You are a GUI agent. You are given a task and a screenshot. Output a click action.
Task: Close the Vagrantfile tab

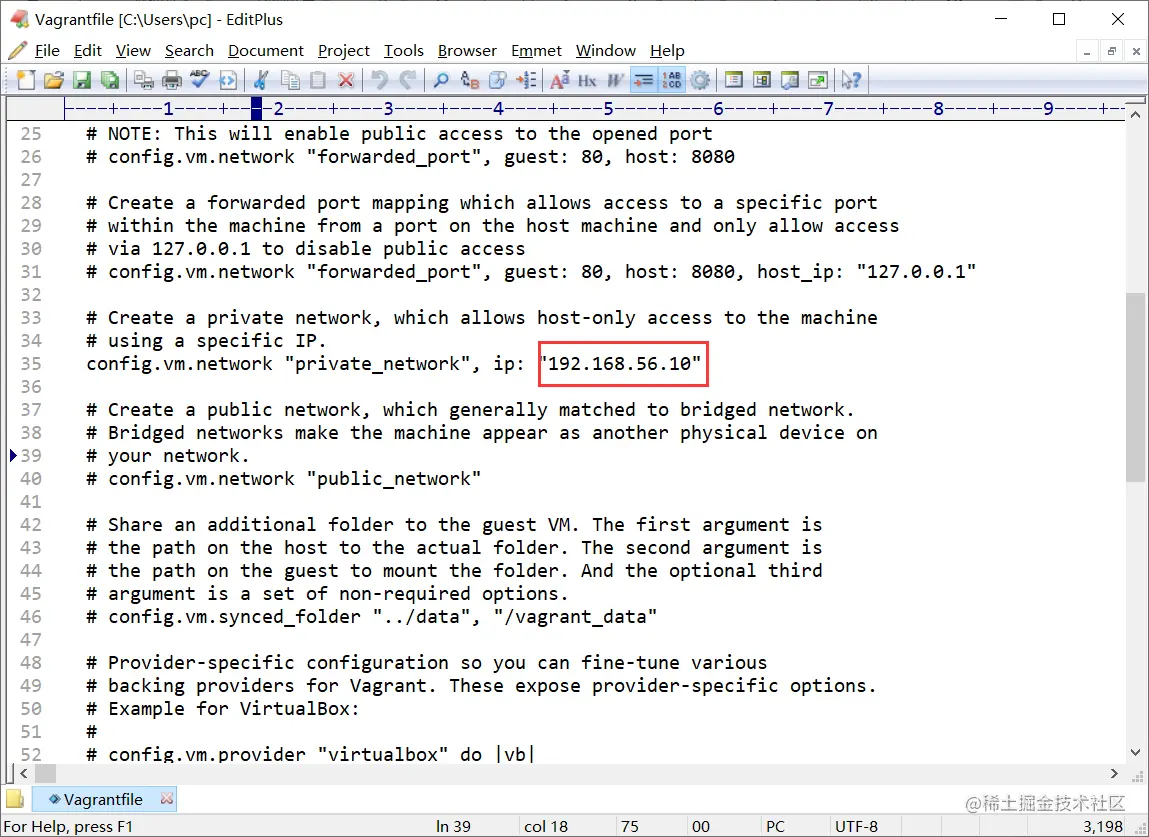point(166,798)
